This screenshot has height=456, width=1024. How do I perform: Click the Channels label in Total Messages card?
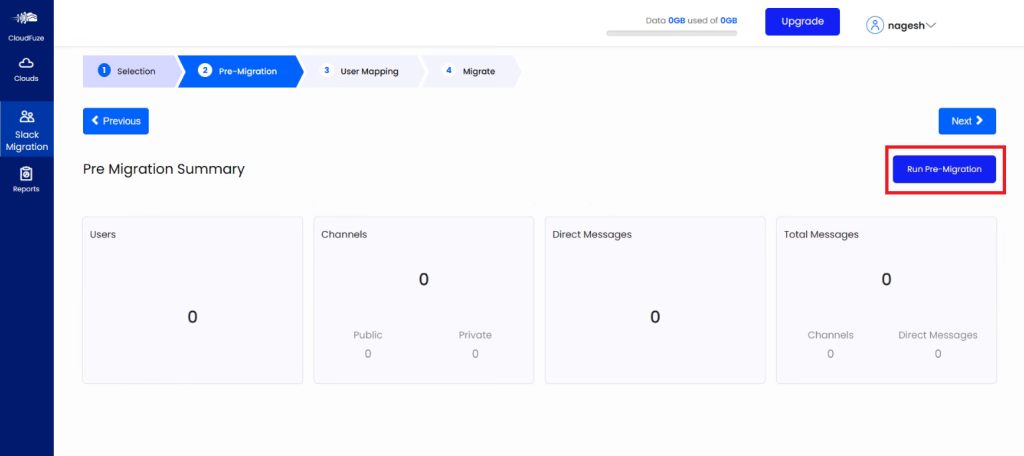[x=831, y=335]
